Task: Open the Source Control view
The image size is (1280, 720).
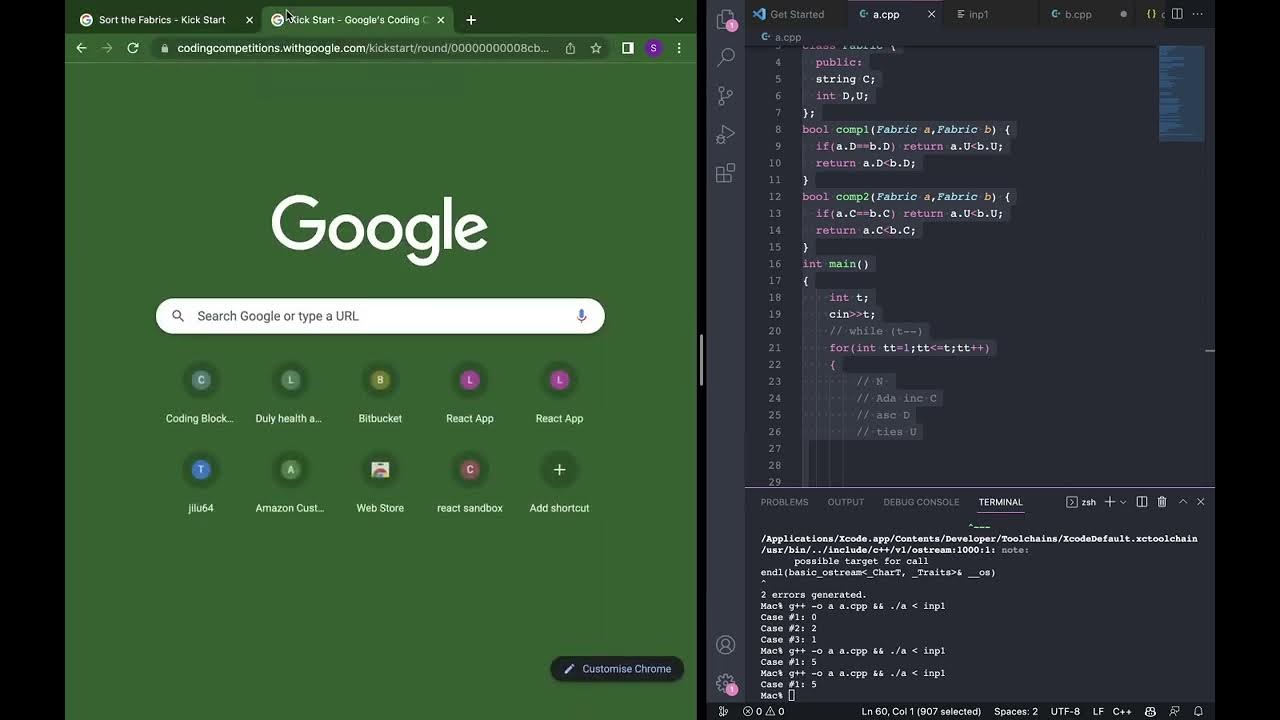Action: tap(726, 96)
